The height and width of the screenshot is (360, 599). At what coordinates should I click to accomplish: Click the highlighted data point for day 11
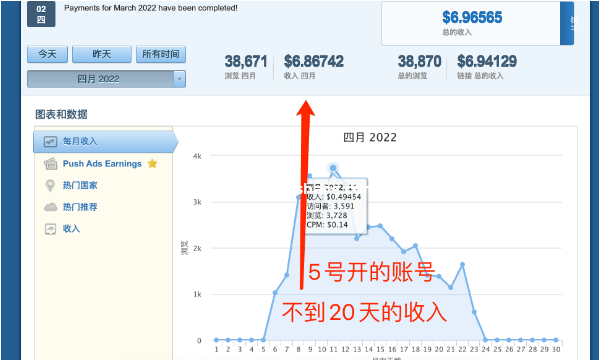pos(333,168)
